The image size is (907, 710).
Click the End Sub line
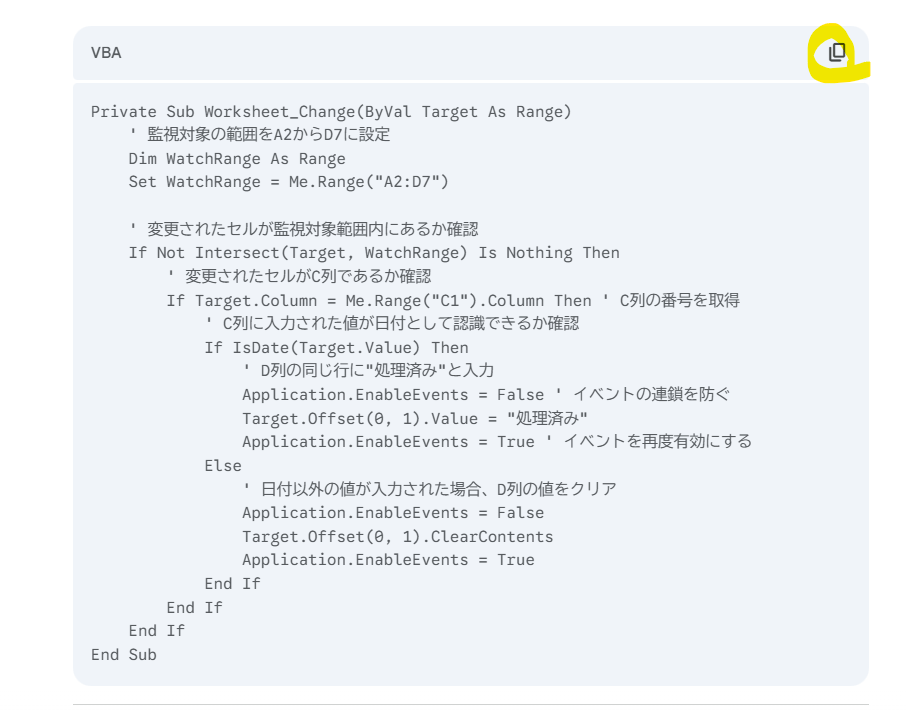coord(124,654)
